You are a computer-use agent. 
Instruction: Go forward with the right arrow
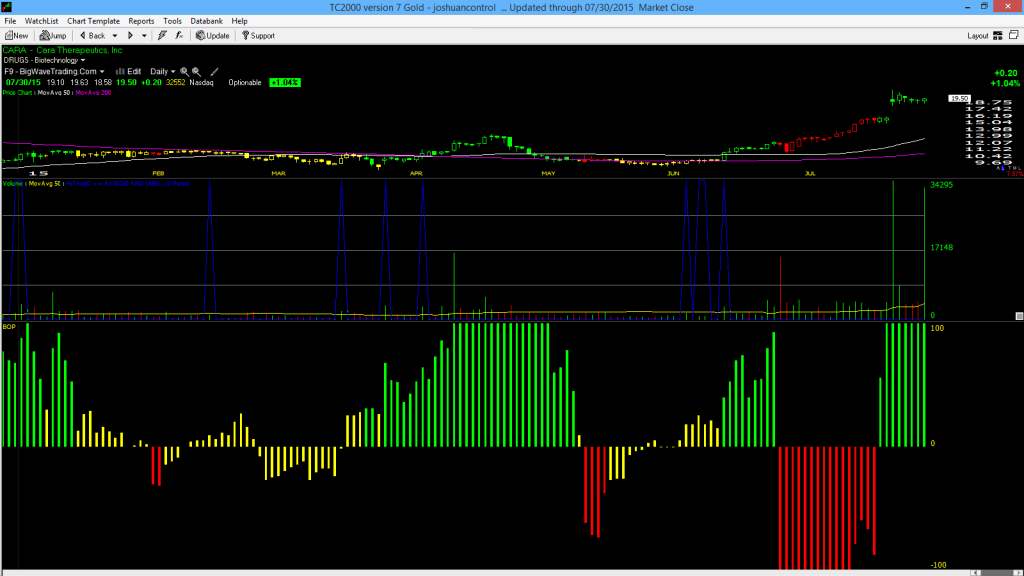130,36
